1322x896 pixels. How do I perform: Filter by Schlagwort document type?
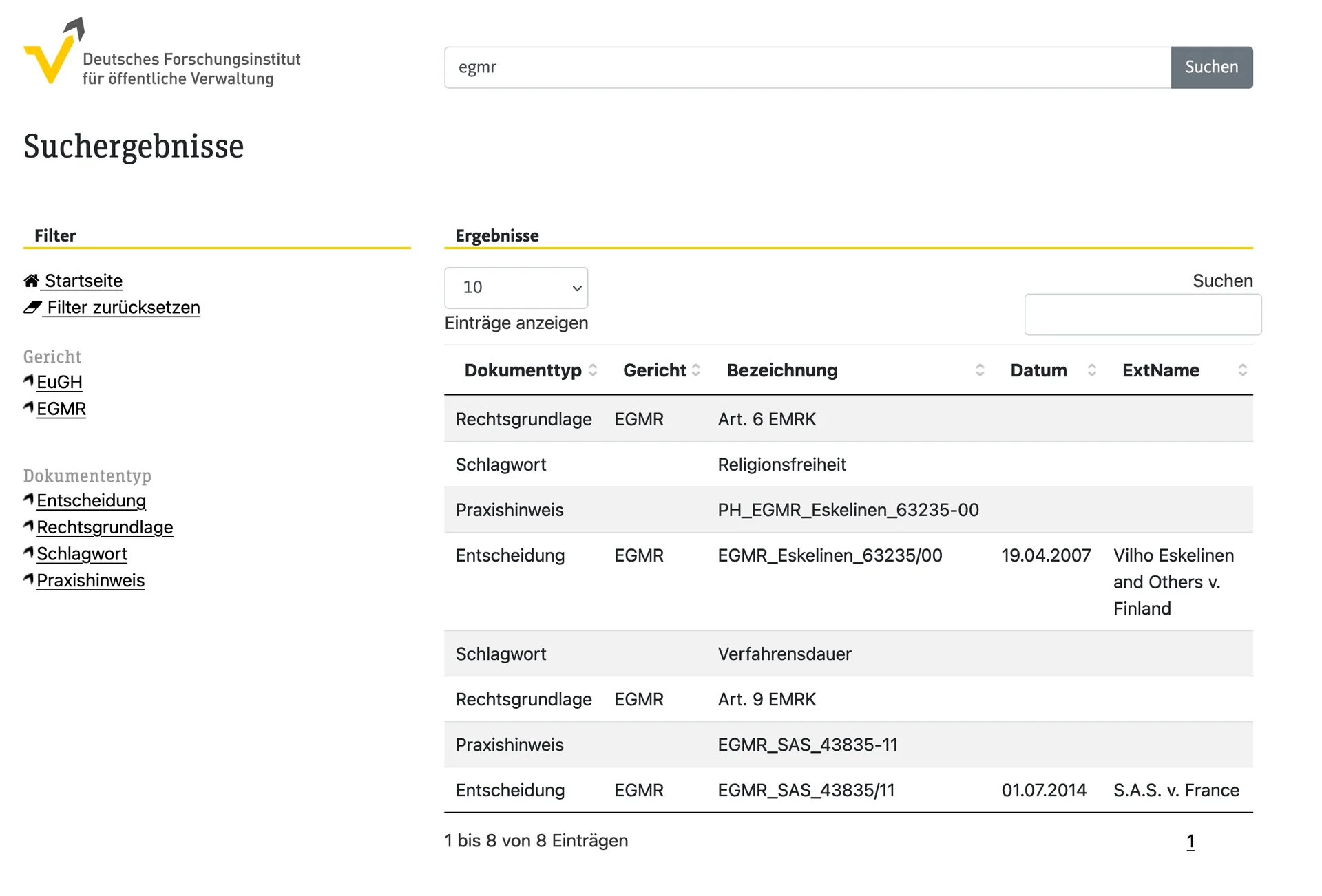[82, 554]
